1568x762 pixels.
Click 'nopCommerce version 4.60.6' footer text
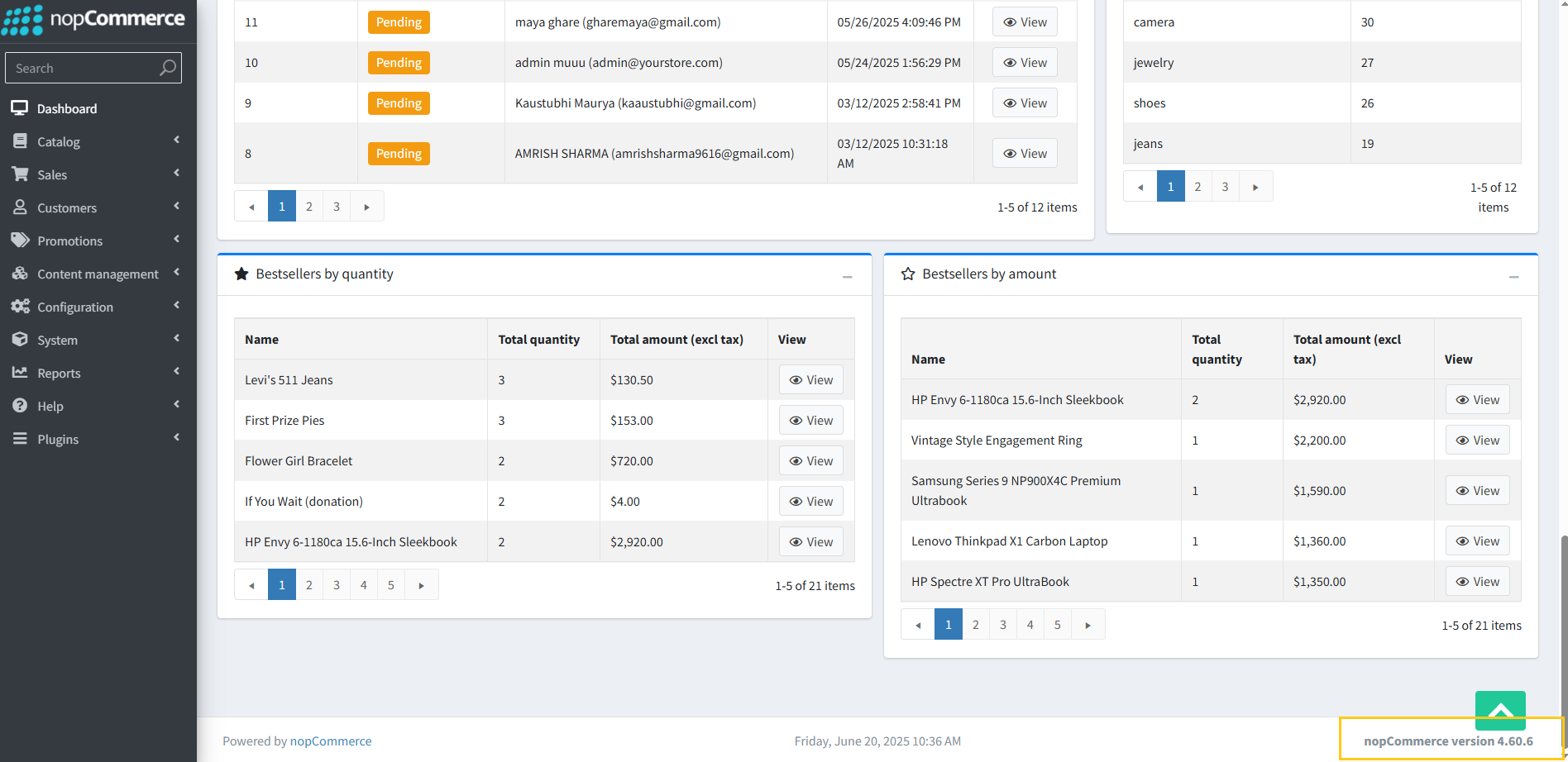[x=1449, y=741]
